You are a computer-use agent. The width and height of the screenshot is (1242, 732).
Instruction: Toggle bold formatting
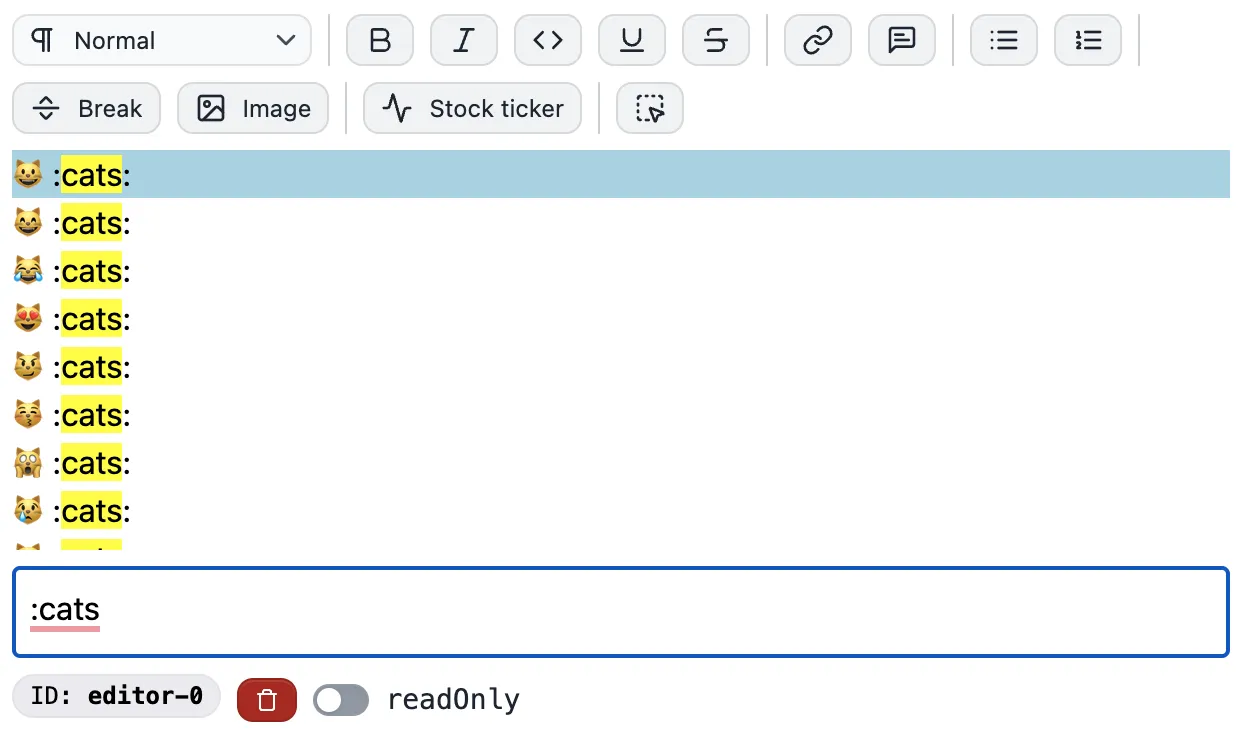click(x=380, y=40)
